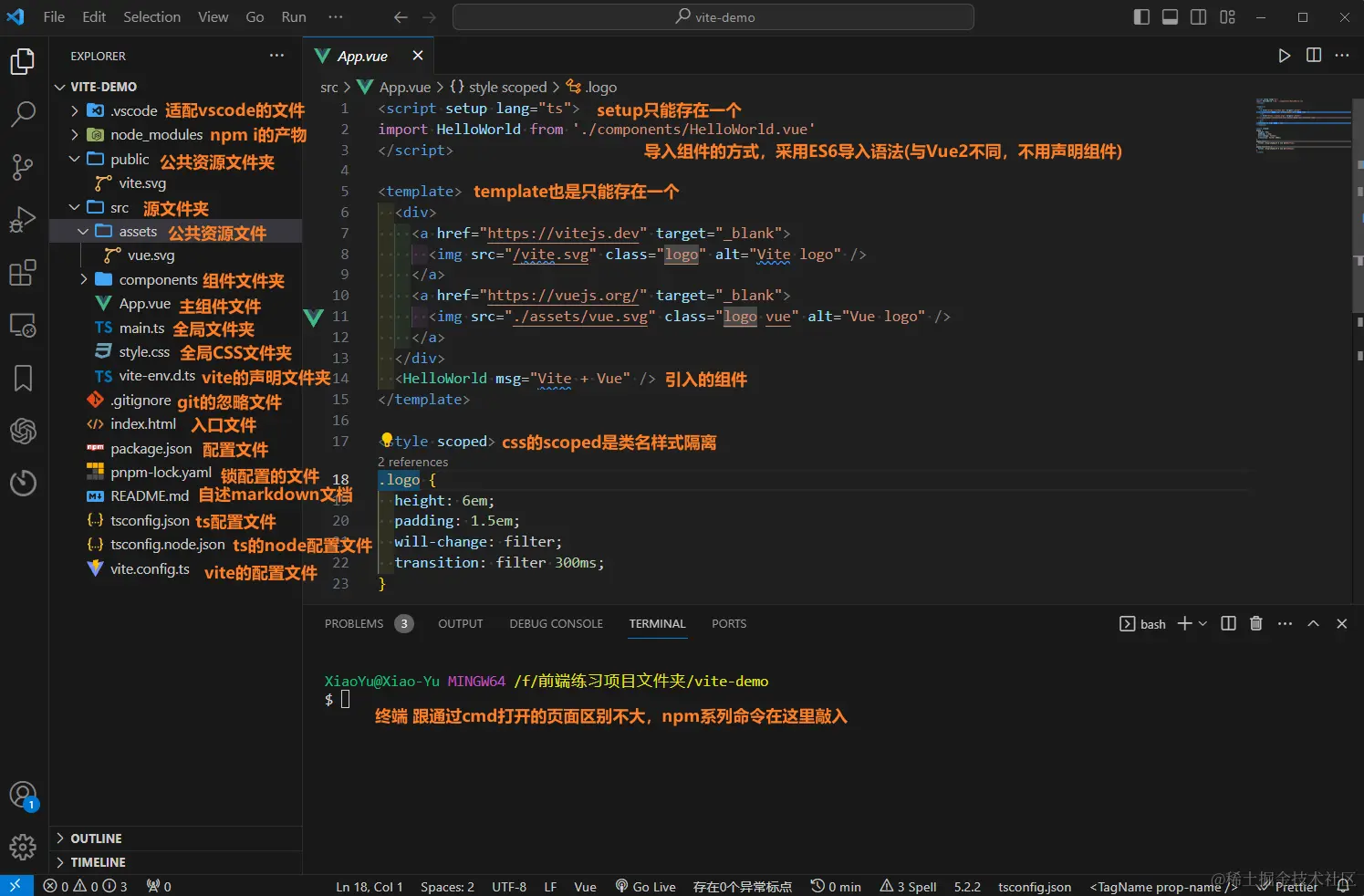Open Explorer Views and More Actions ellipsis

277,56
